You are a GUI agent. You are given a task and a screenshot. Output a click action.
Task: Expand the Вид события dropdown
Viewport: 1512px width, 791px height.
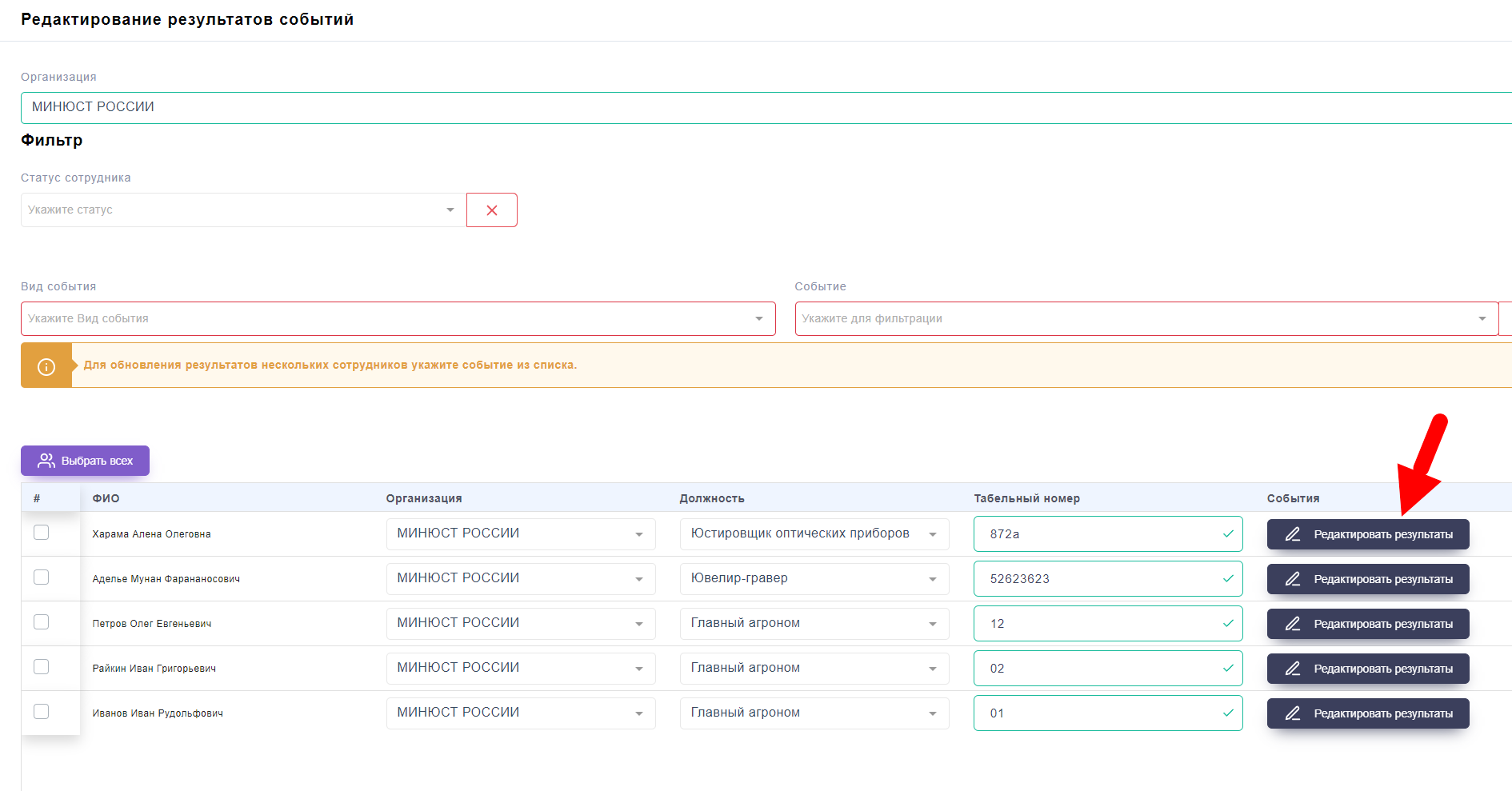click(398, 319)
